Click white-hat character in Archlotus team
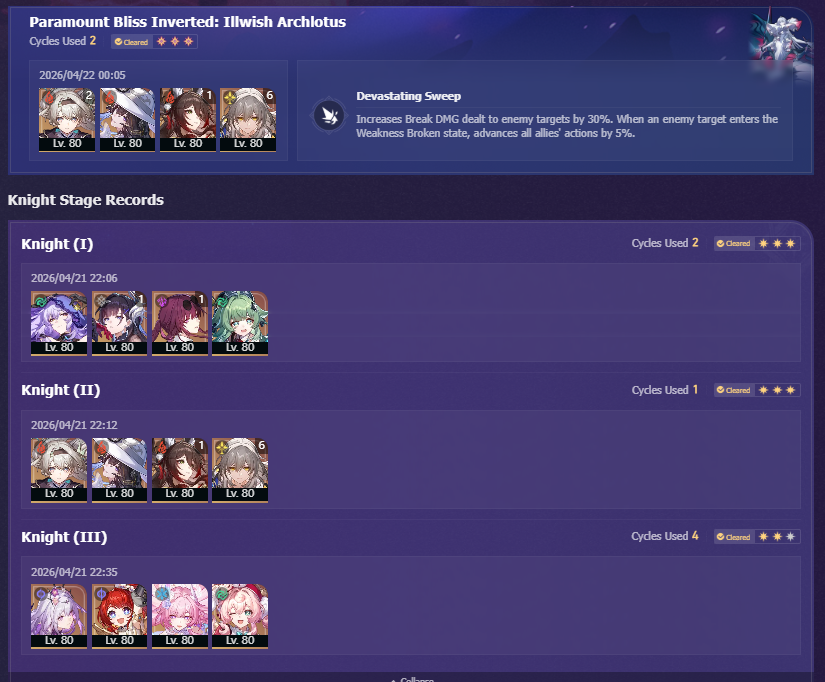Viewport: 825px width, 682px height. point(127,120)
